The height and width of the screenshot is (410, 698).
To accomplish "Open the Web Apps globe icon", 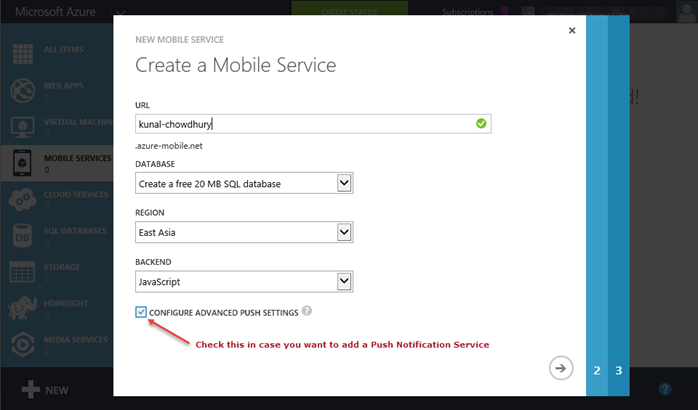I will (x=22, y=90).
